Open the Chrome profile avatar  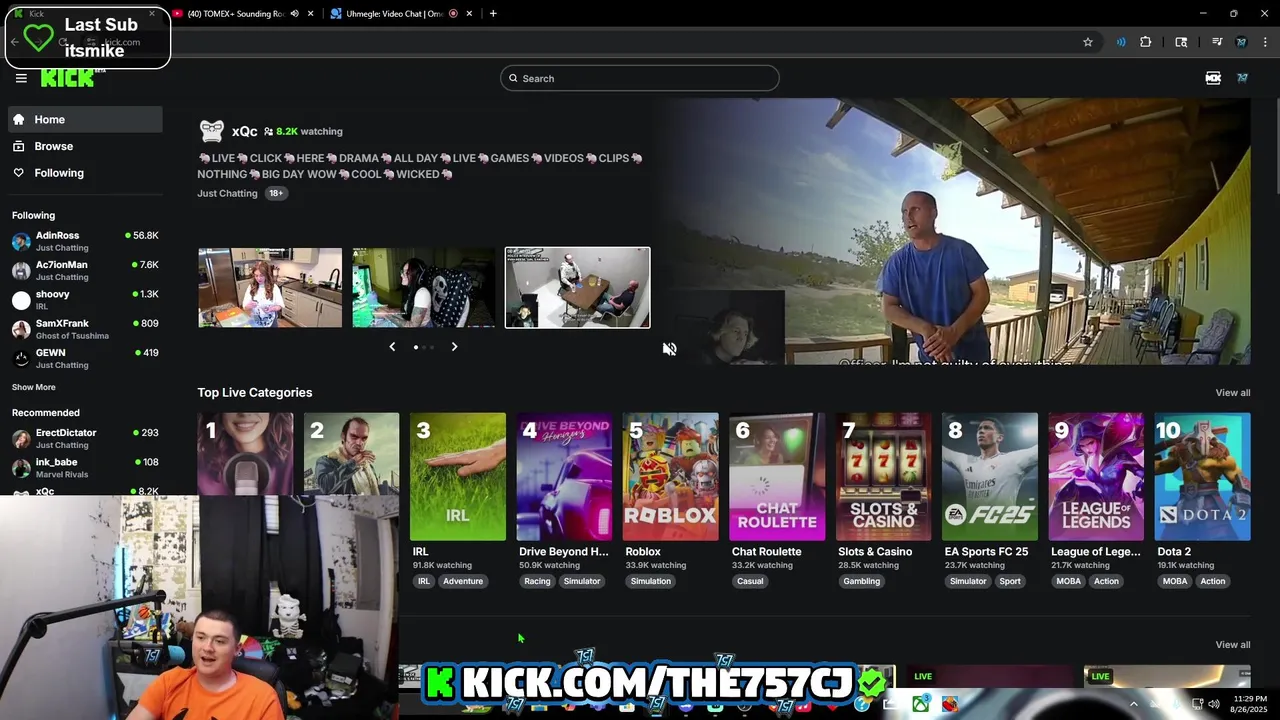click(x=1241, y=42)
